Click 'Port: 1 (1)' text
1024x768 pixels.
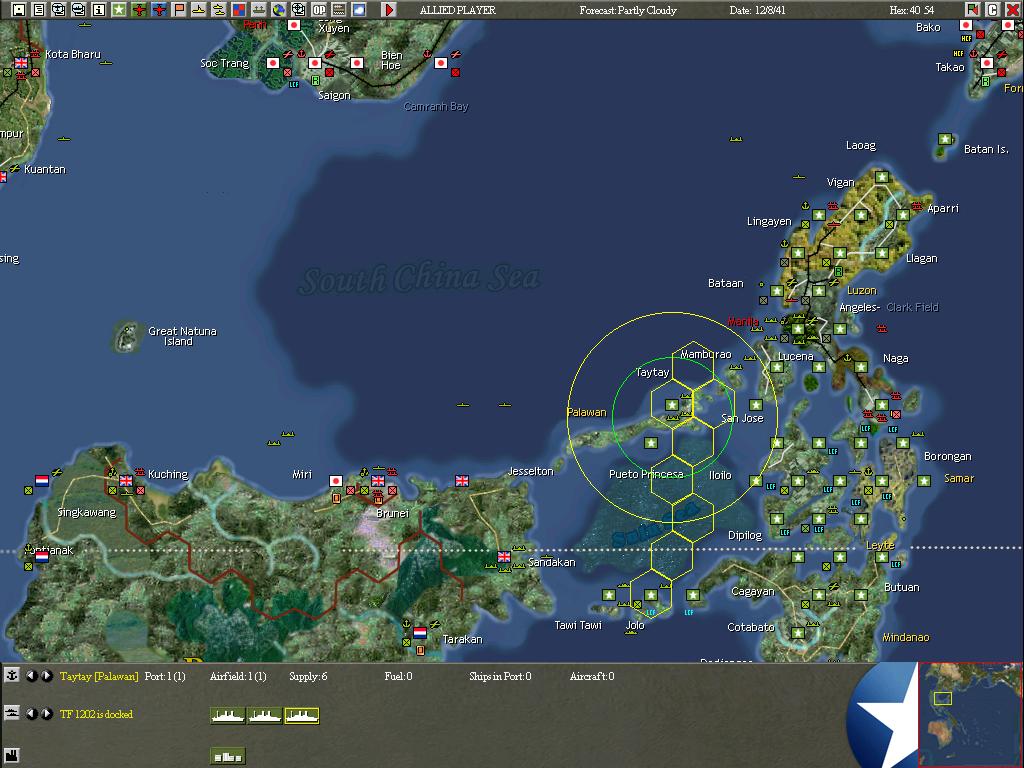[165, 676]
